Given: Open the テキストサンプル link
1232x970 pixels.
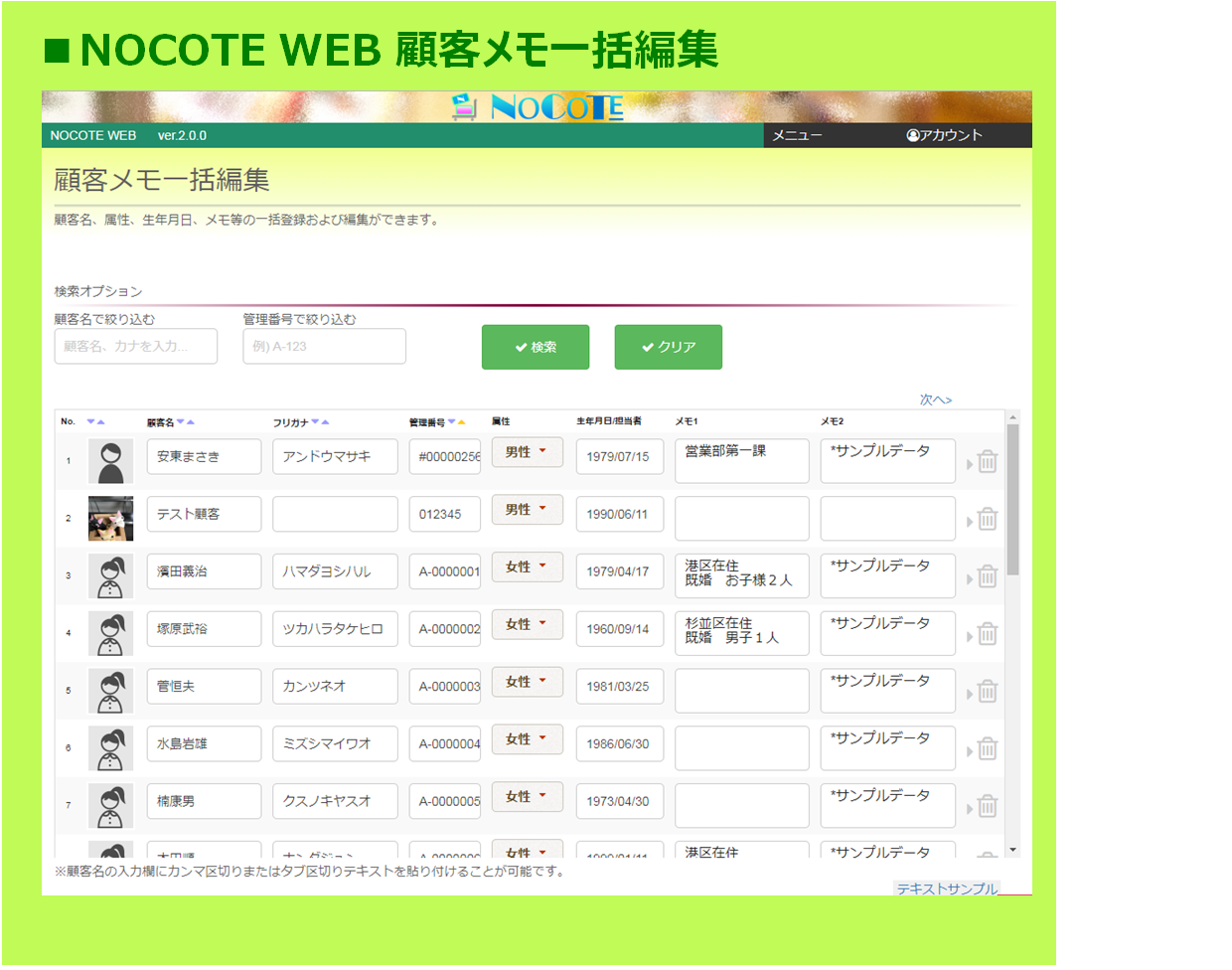Looking at the screenshot, I should tap(946, 889).
